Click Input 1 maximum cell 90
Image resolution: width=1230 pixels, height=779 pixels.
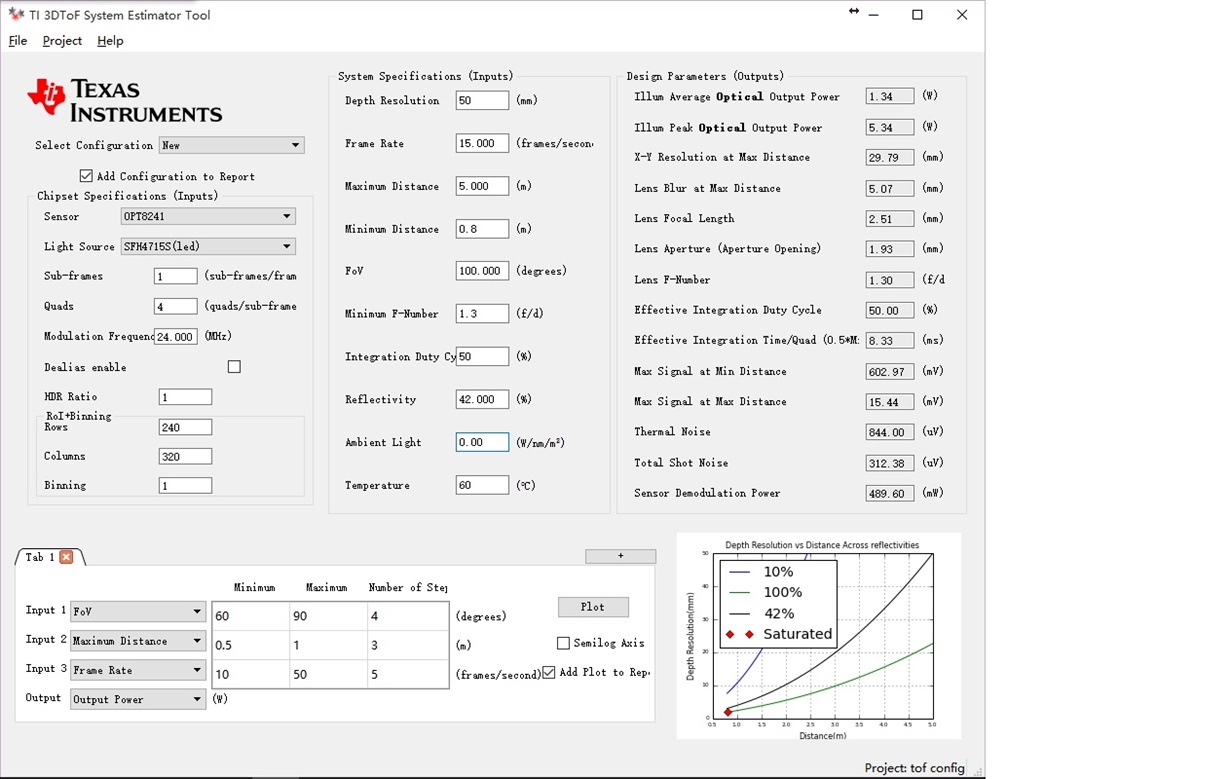329,616
